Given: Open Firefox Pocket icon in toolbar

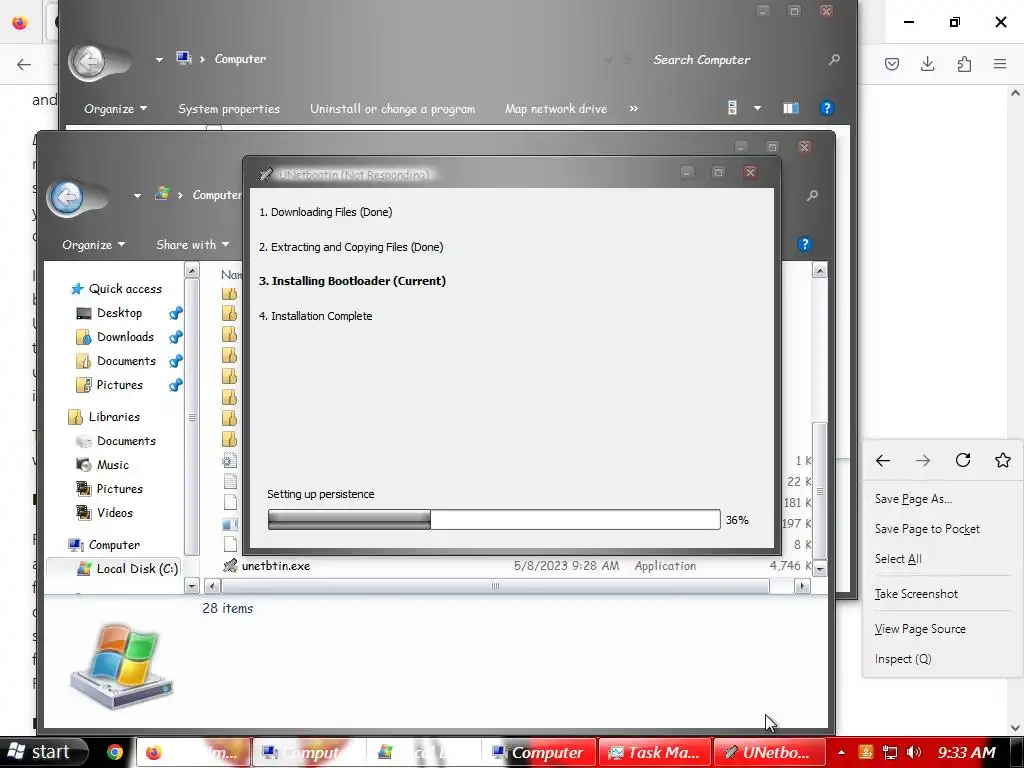Looking at the screenshot, I should [892, 64].
